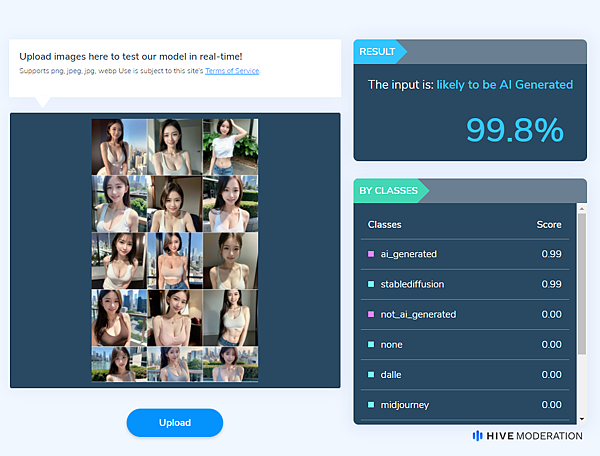Image resolution: width=600 pixels, height=456 pixels.
Task: Click the cyan swatch beside none
Action: coord(371,345)
